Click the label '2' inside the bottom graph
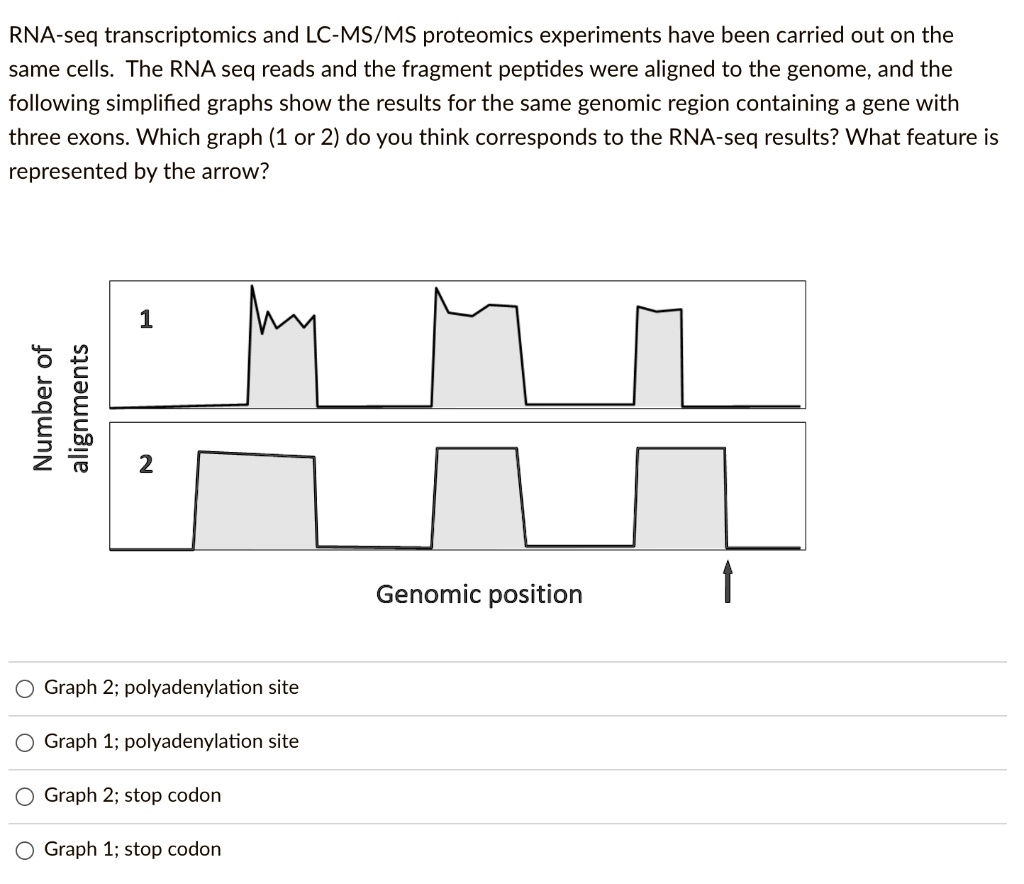The image size is (1024, 884). (x=145, y=462)
